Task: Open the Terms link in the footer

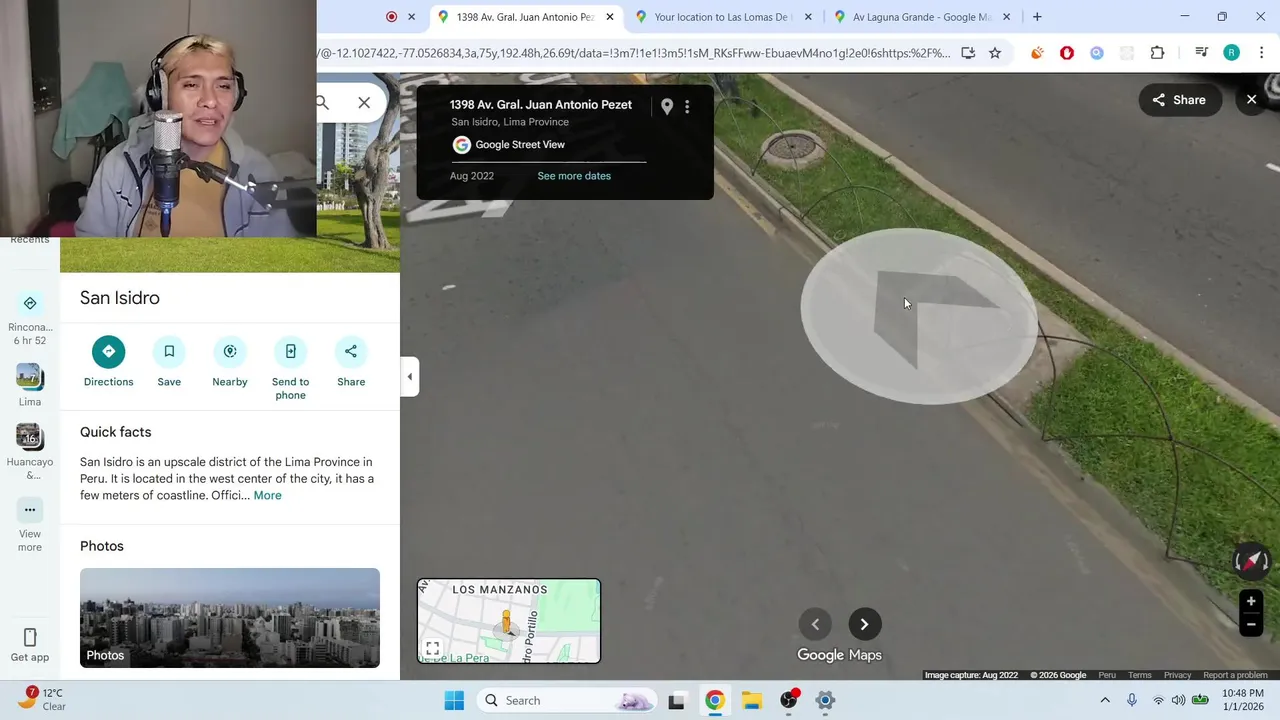Action: tap(1140, 675)
